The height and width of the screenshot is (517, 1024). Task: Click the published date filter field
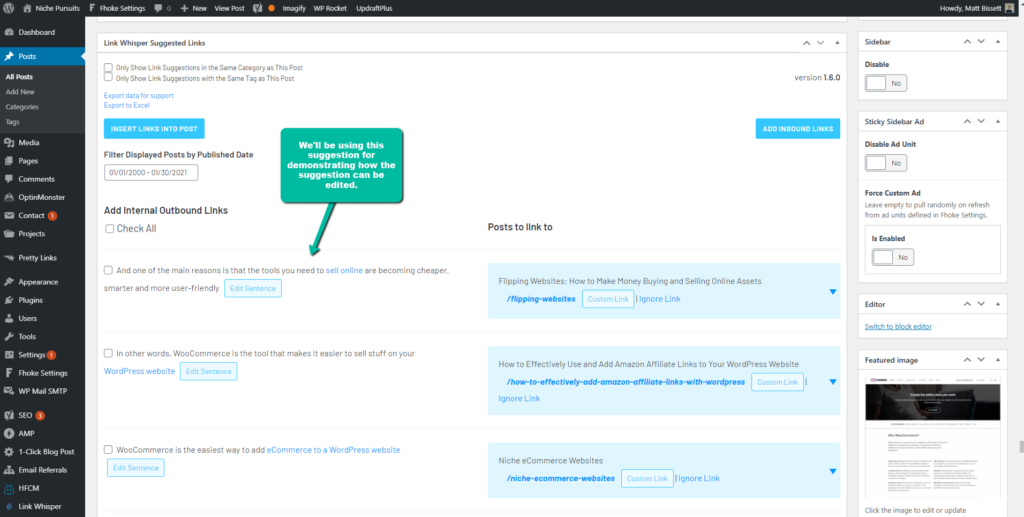(x=151, y=172)
